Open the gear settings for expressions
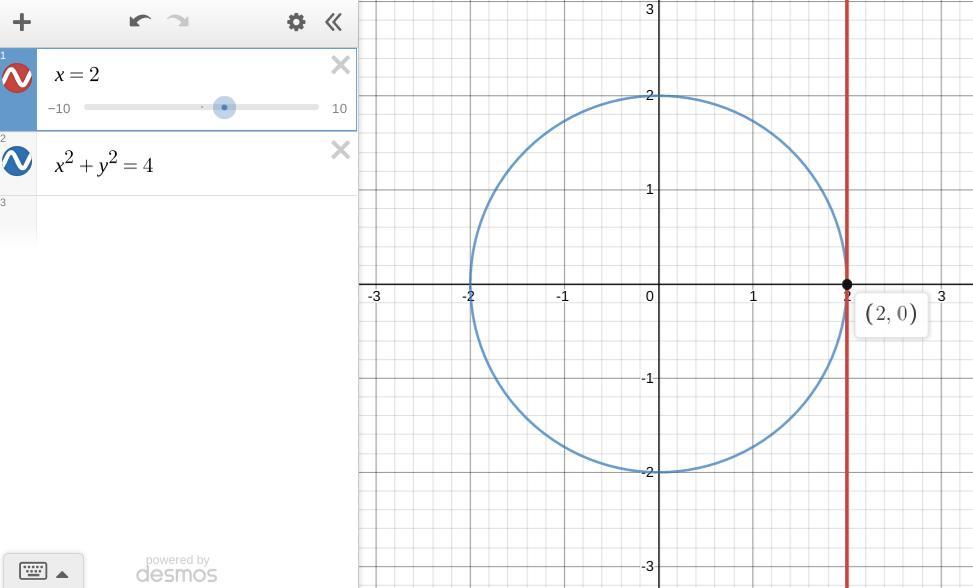The width and height of the screenshot is (973, 588). pyautogui.click(x=296, y=22)
